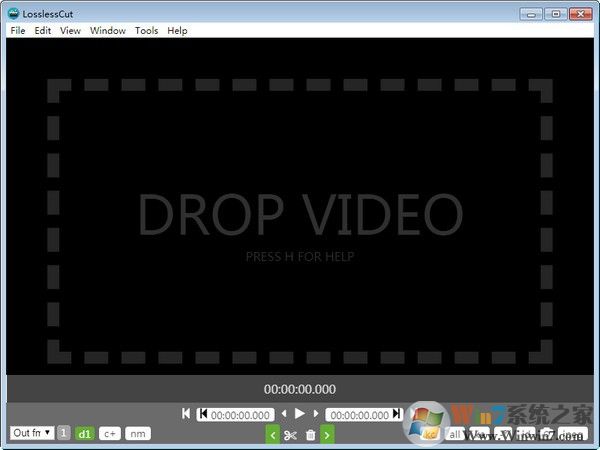This screenshot has width=600, height=450.
Task: Open the Edit menu
Action: click(x=42, y=31)
